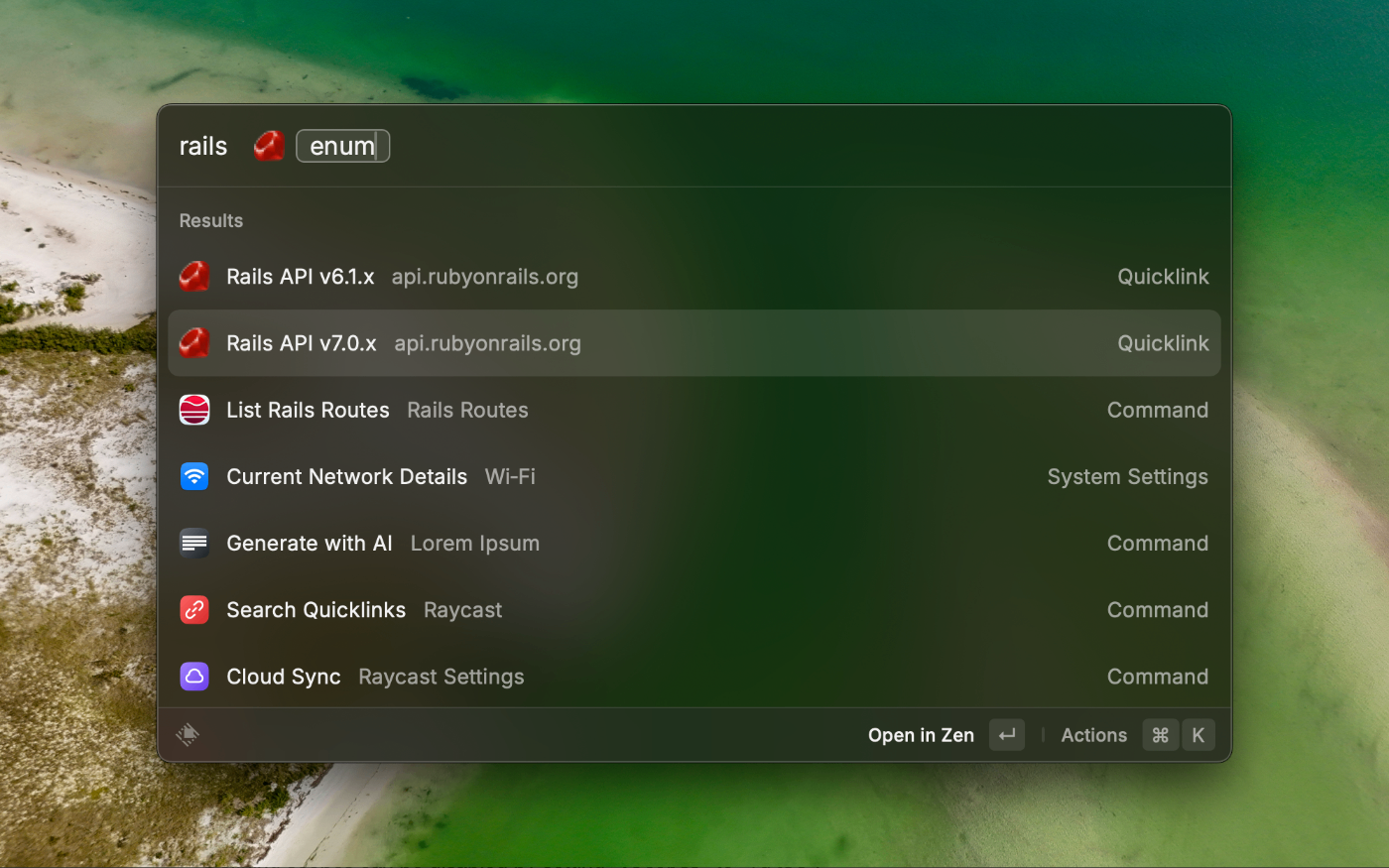The height and width of the screenshot is (868, 1389).
Task: Open the Search Quicklinks command
Action: point(694,609)
